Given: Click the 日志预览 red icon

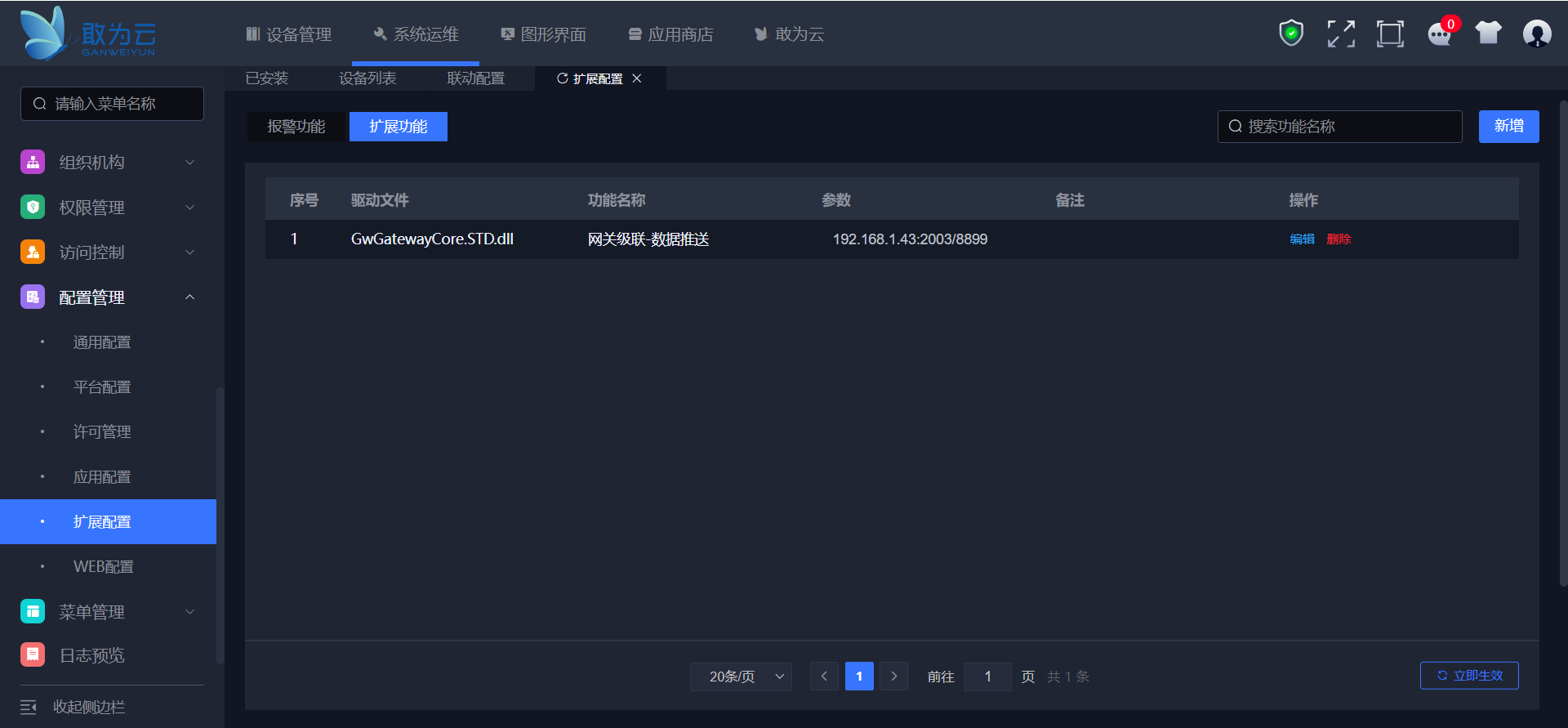Looking at the screenshot, I should pos(33,654).
